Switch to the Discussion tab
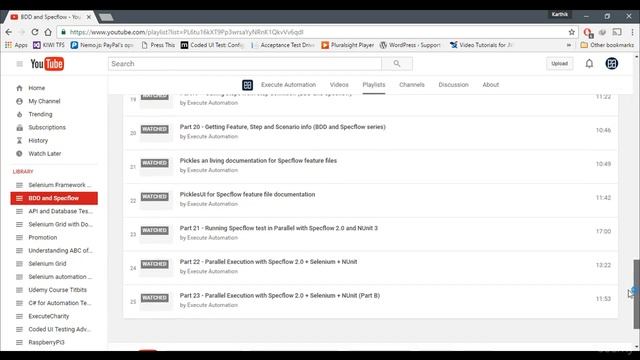 point(453,85)
